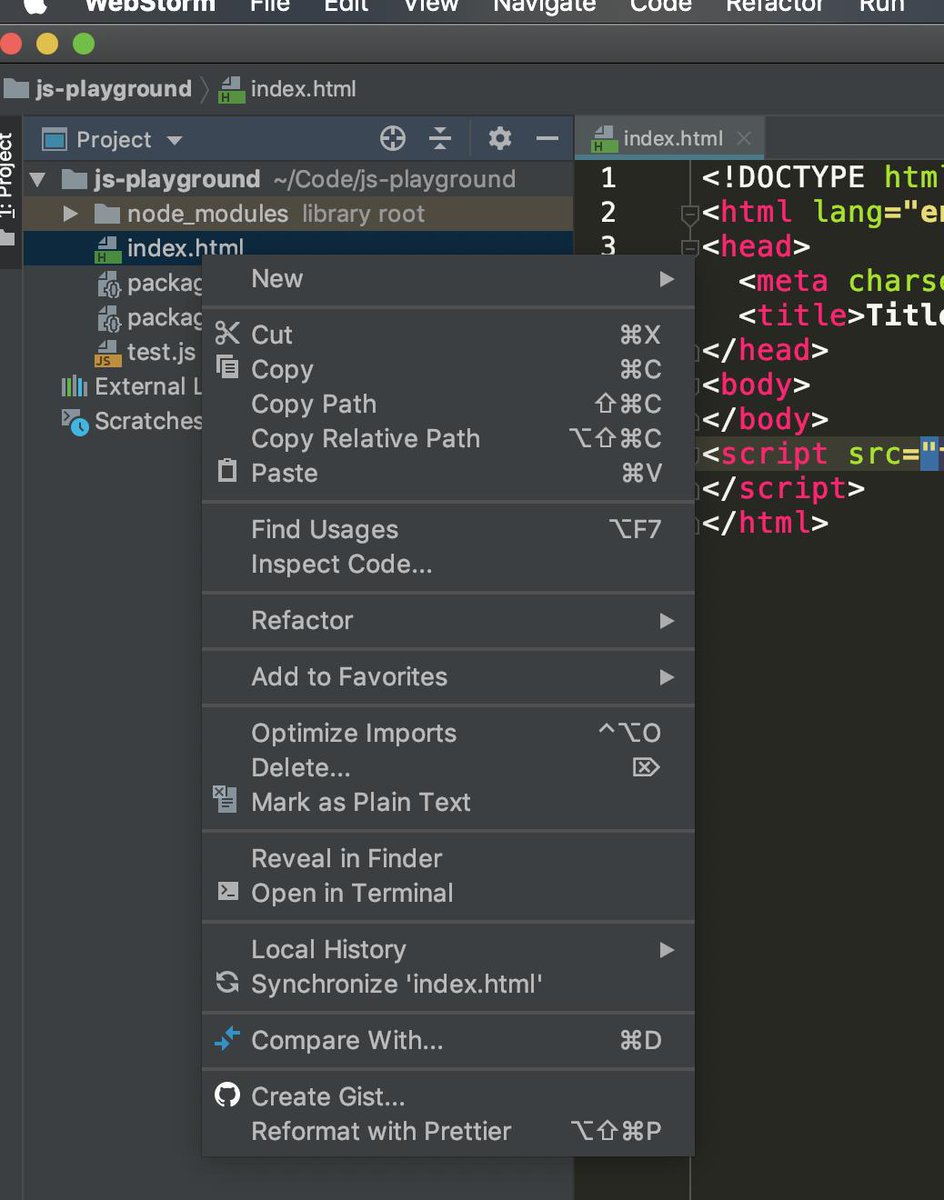Choose Reformat with Prettier
Image resolution: width=944 pixels, height=1200 pixels.
448,1131
